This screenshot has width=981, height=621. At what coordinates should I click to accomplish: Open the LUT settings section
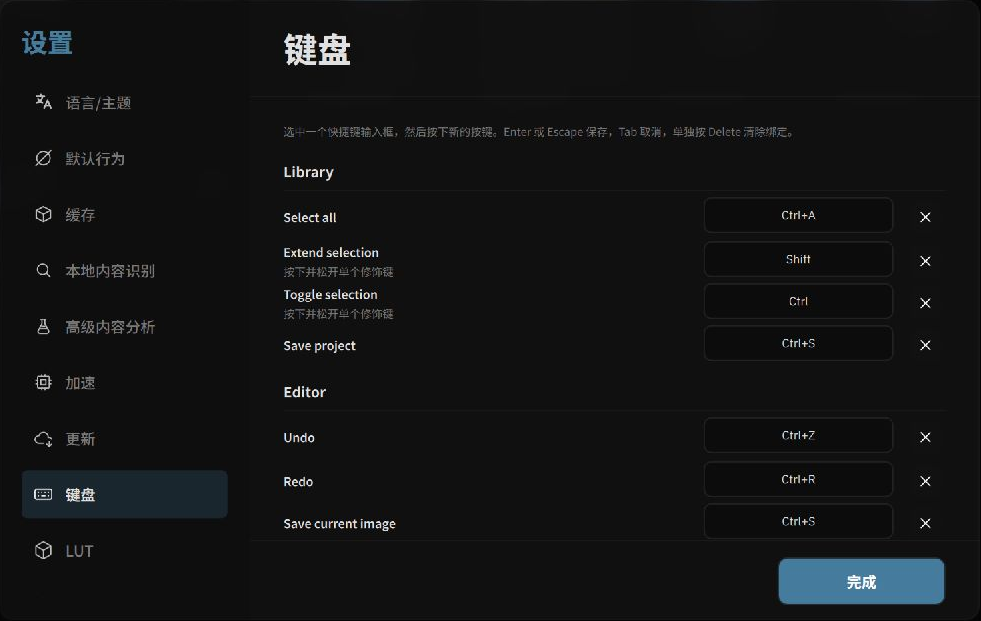125,550
